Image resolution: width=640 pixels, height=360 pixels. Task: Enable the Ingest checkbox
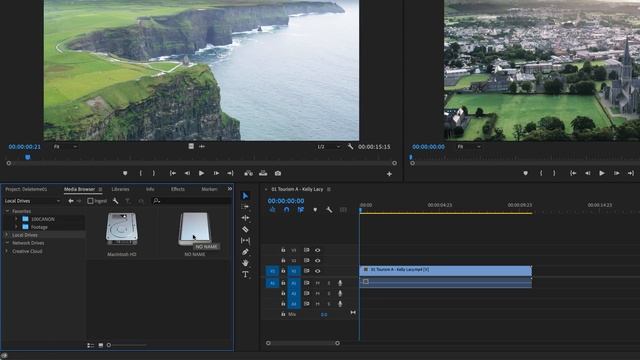[90, 201]
